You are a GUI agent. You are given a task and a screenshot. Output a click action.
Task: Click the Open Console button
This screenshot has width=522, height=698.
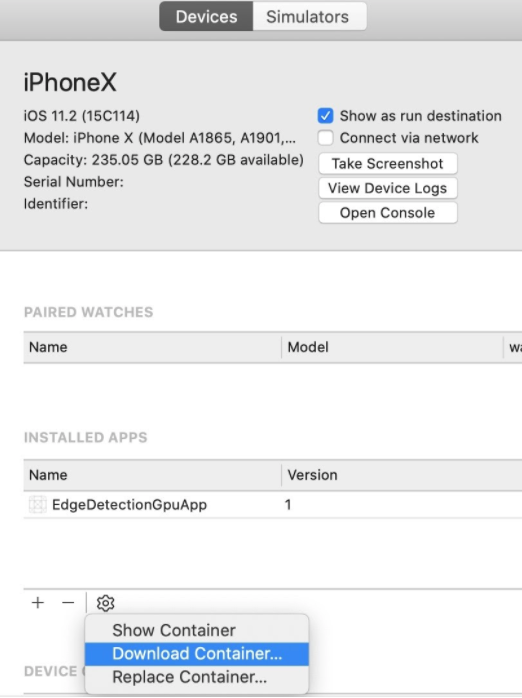388,212
